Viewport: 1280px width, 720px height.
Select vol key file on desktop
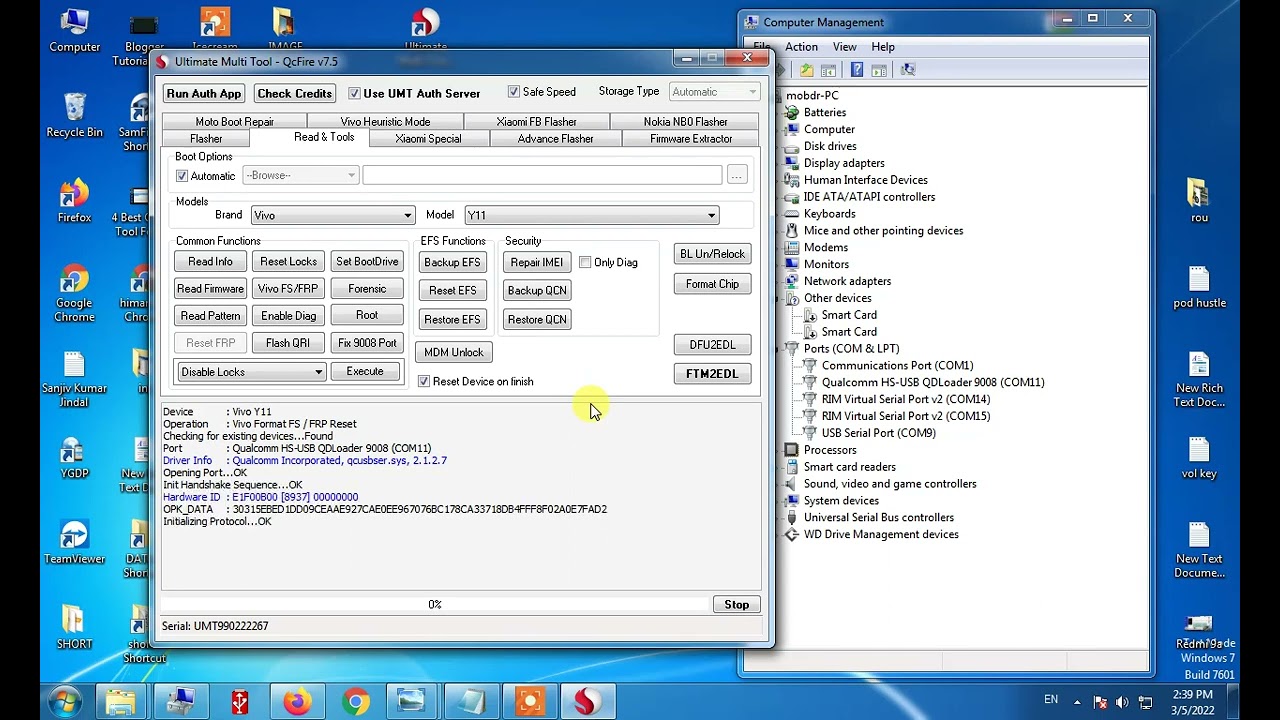[1199, 458]
